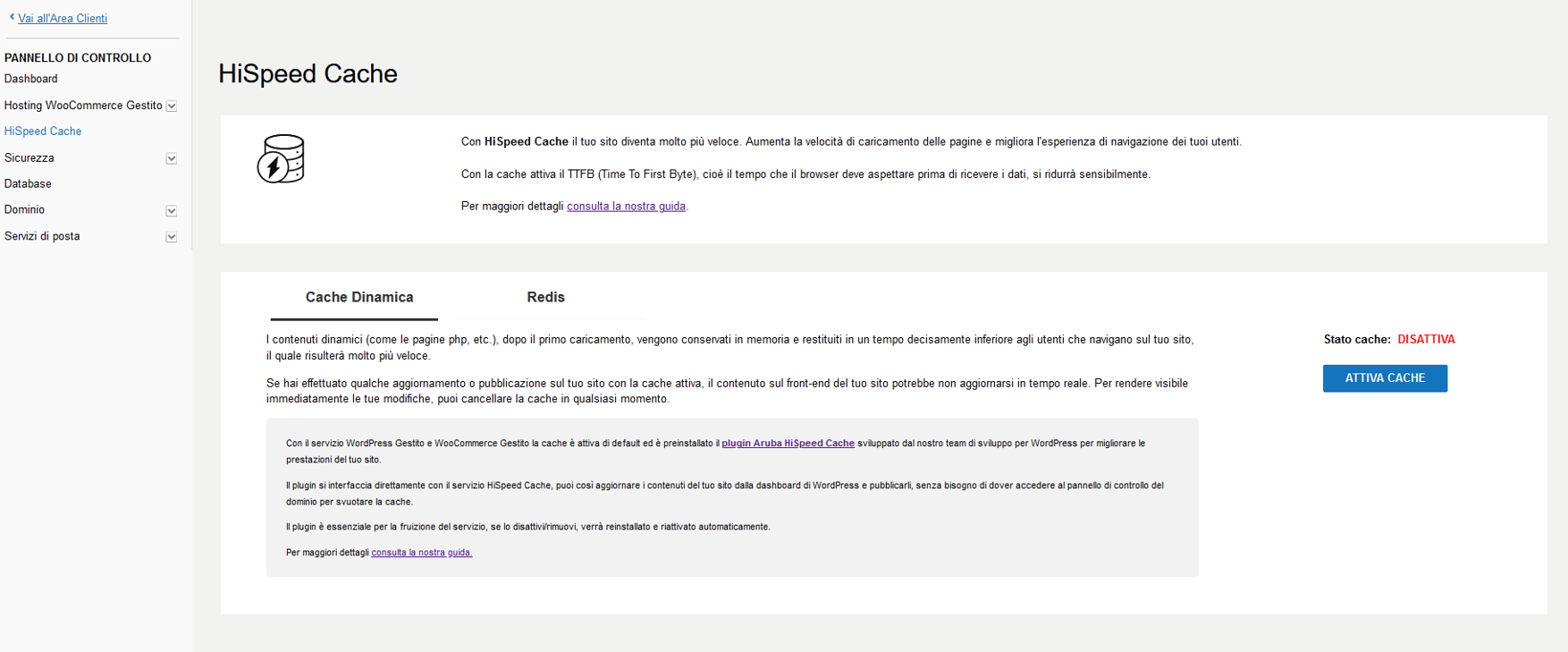This screenshot has width=1568, height=652.
Task: Click the back chevron beside Vai all'Area Clienti
Action: click(x=12, y=17)
